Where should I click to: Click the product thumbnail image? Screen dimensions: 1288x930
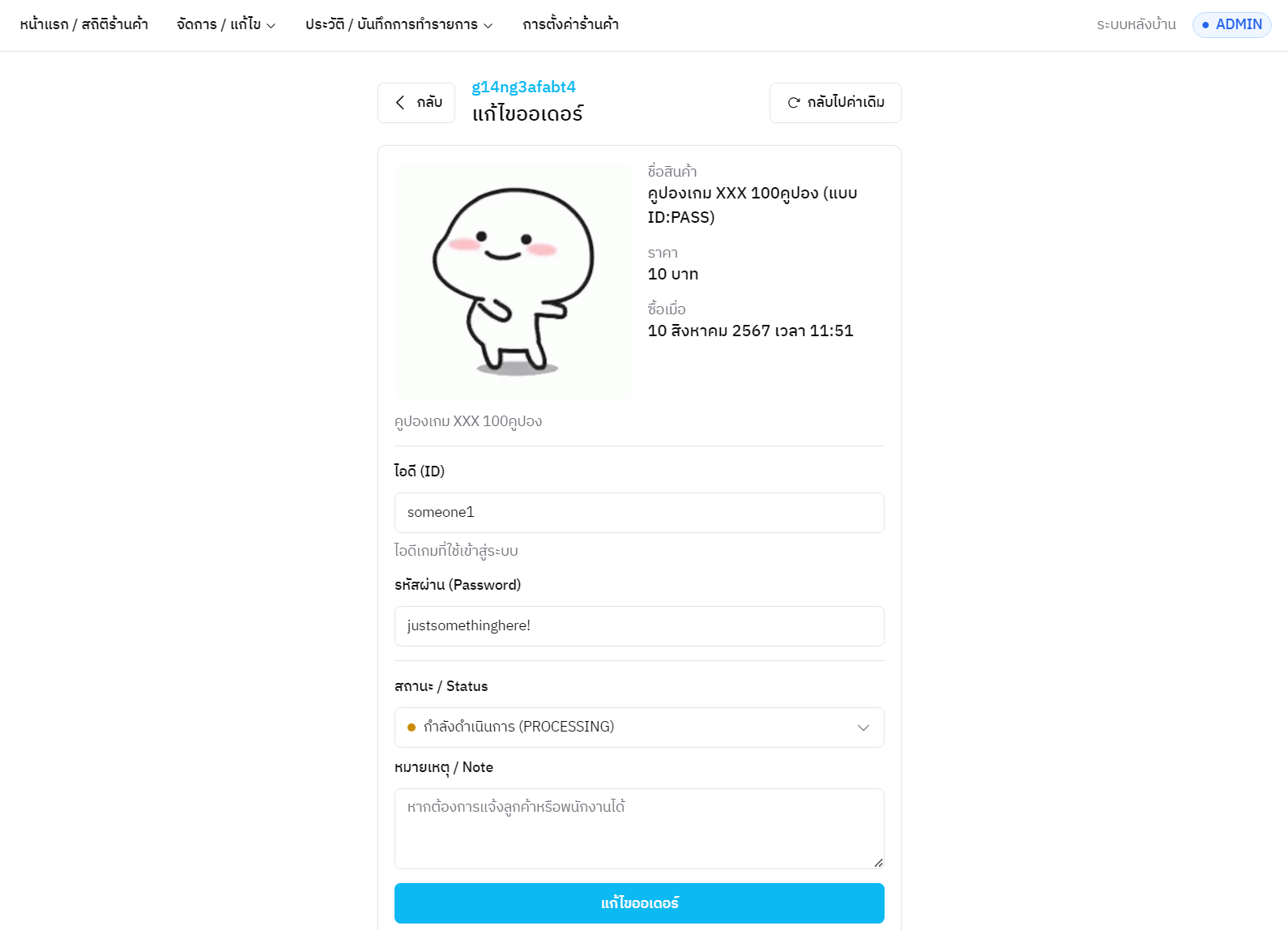[x=513, y=280]
